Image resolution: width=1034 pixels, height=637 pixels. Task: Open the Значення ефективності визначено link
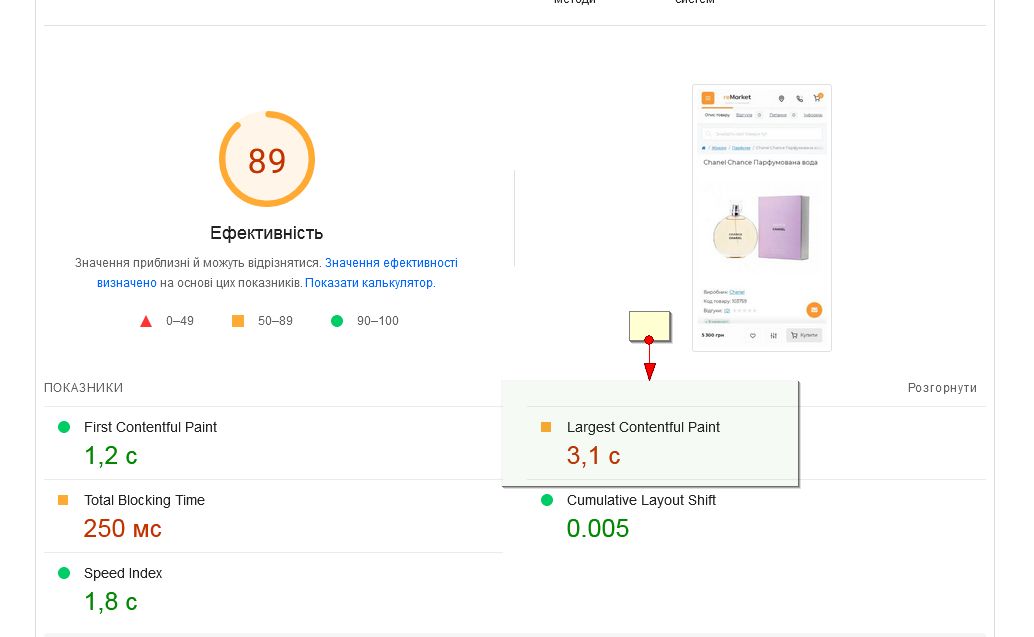point(391,263)
